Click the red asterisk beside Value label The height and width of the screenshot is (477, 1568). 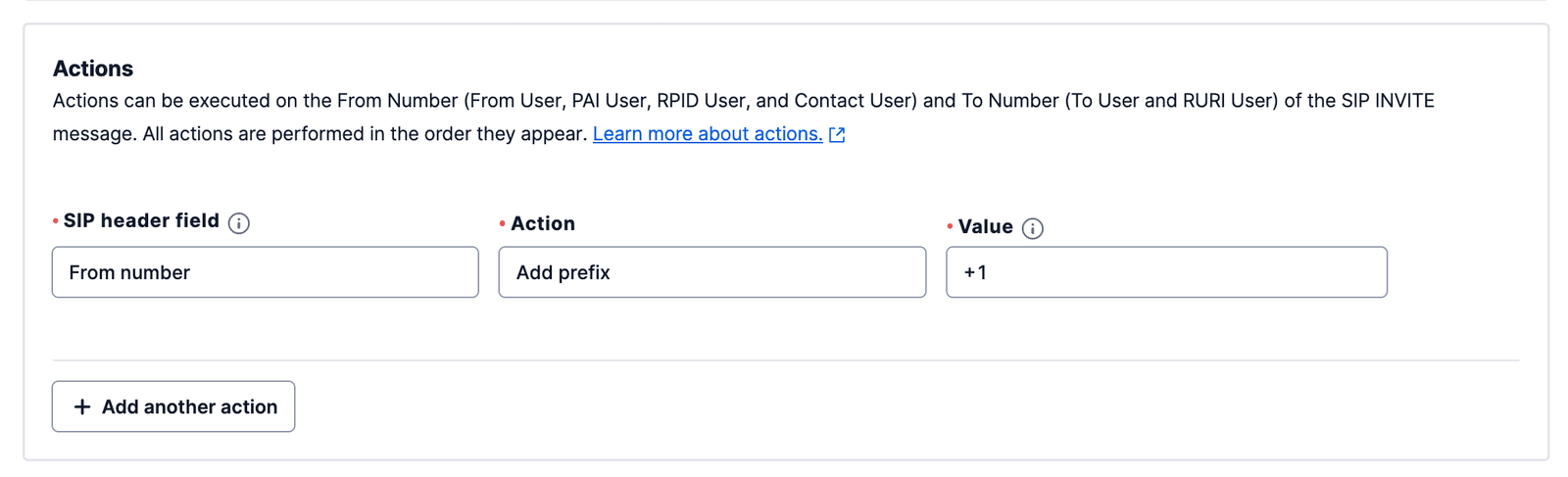pos(950,227)
